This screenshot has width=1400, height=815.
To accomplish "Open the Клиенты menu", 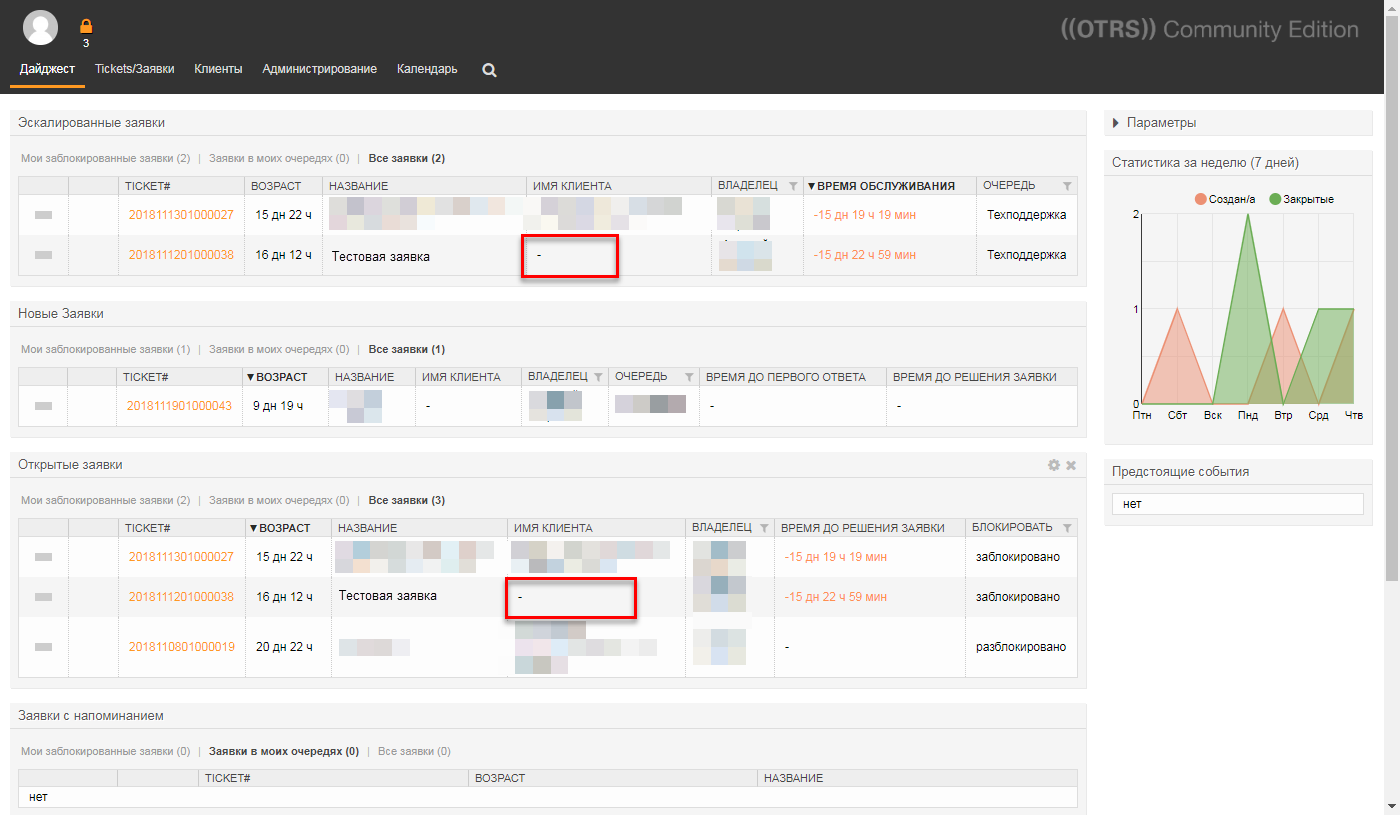I will 218,69.
